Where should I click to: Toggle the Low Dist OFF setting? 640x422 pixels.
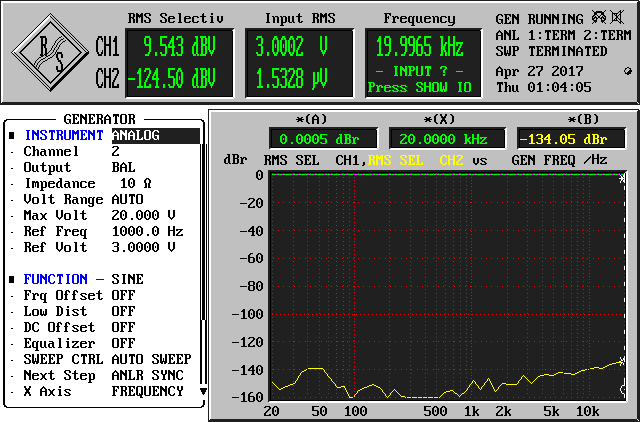coord(123,311)
